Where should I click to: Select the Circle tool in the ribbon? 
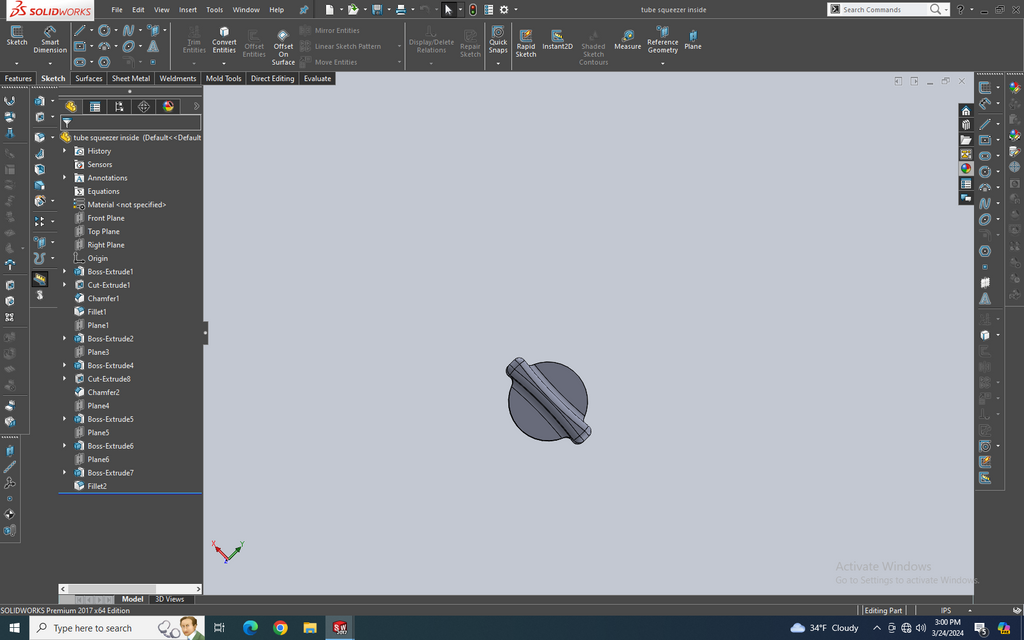pyautogui.click(x=104, y=31)
